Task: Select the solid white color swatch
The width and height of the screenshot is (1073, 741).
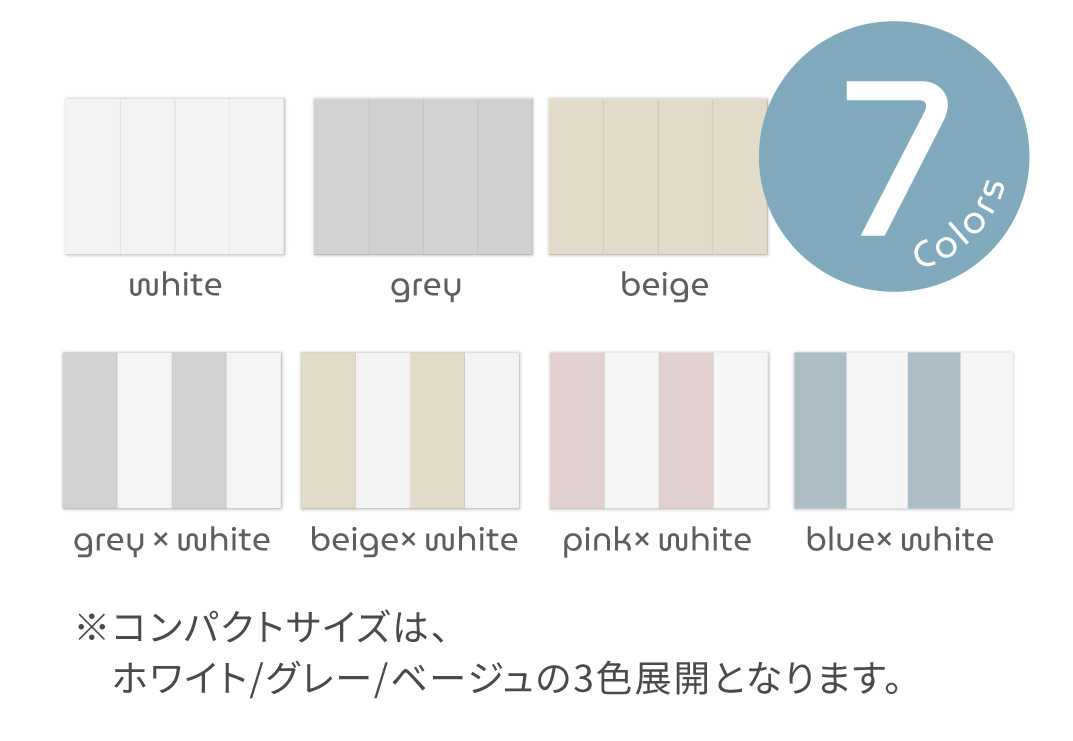Action: [174, 176]
